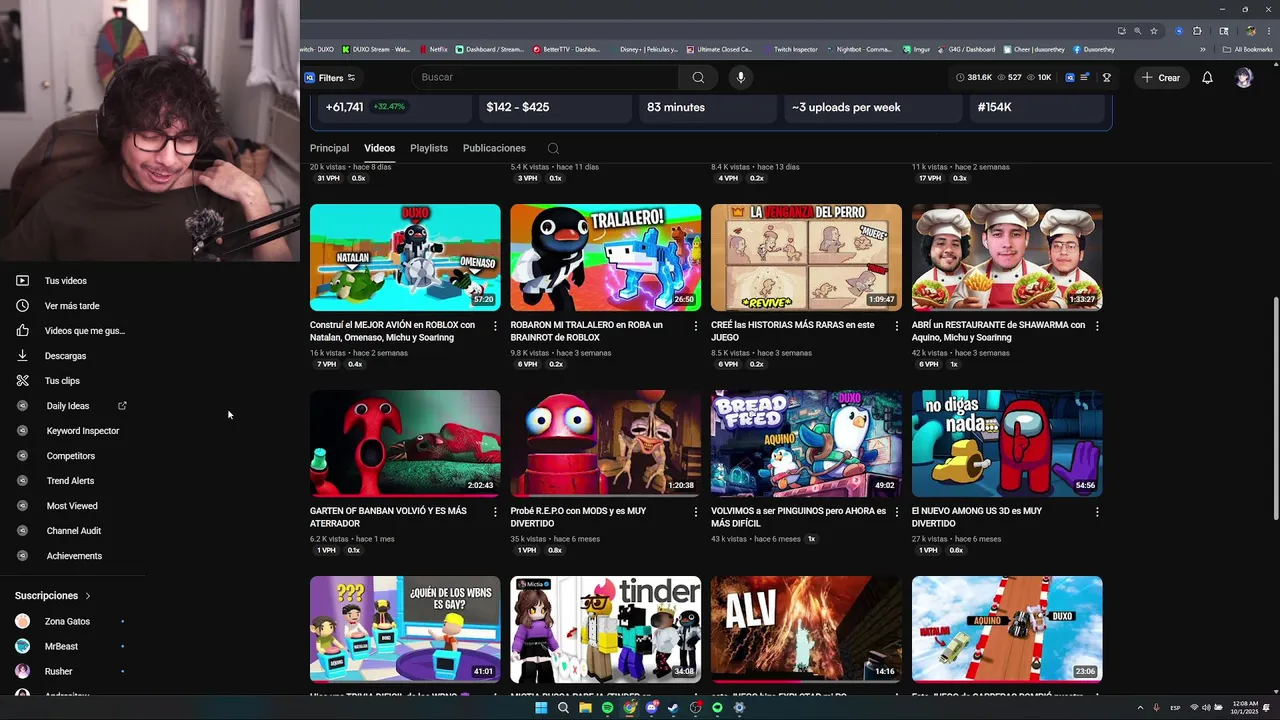Screen dimensions: 1280x720
Task: Click the vidIQ trophy icon in header
Action: (1107, 77)
